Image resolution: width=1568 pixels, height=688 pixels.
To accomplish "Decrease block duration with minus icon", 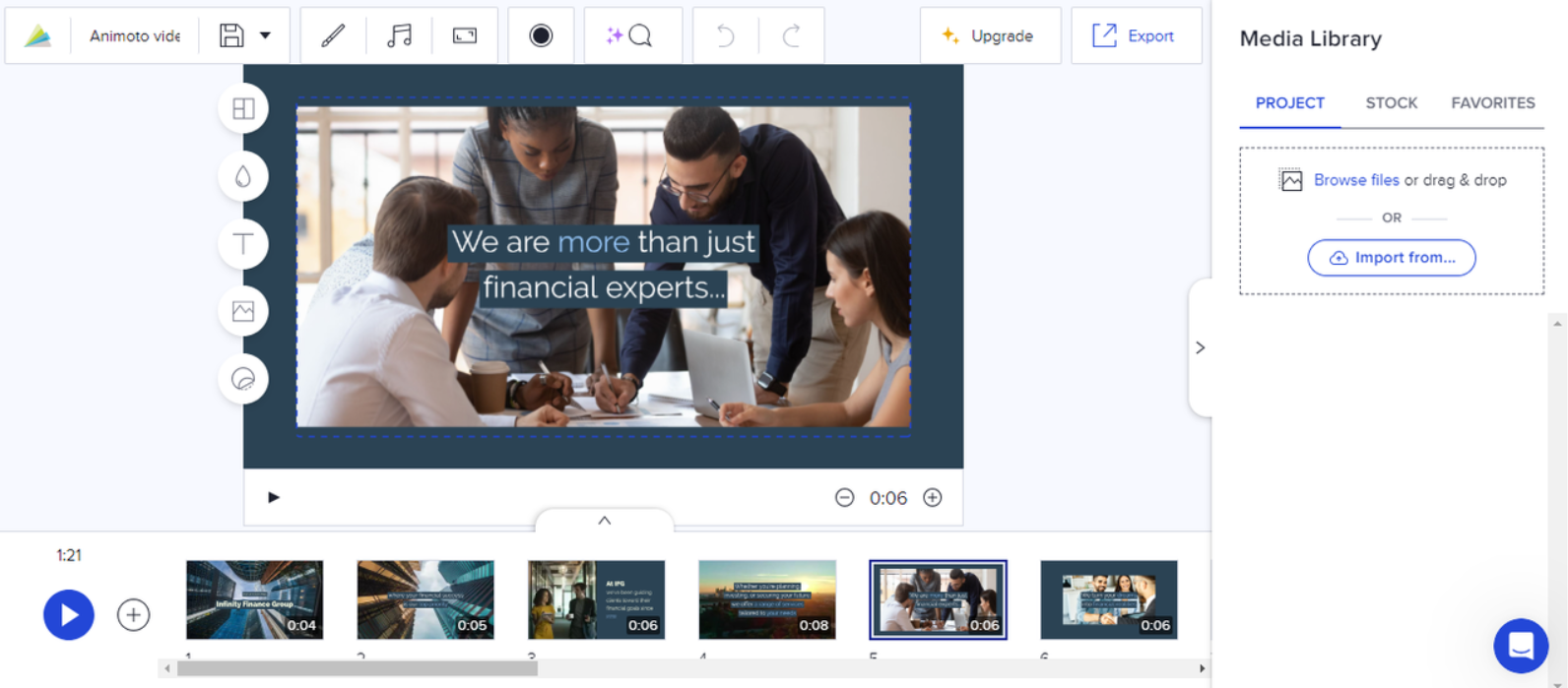I will click(x=844, y=498).
